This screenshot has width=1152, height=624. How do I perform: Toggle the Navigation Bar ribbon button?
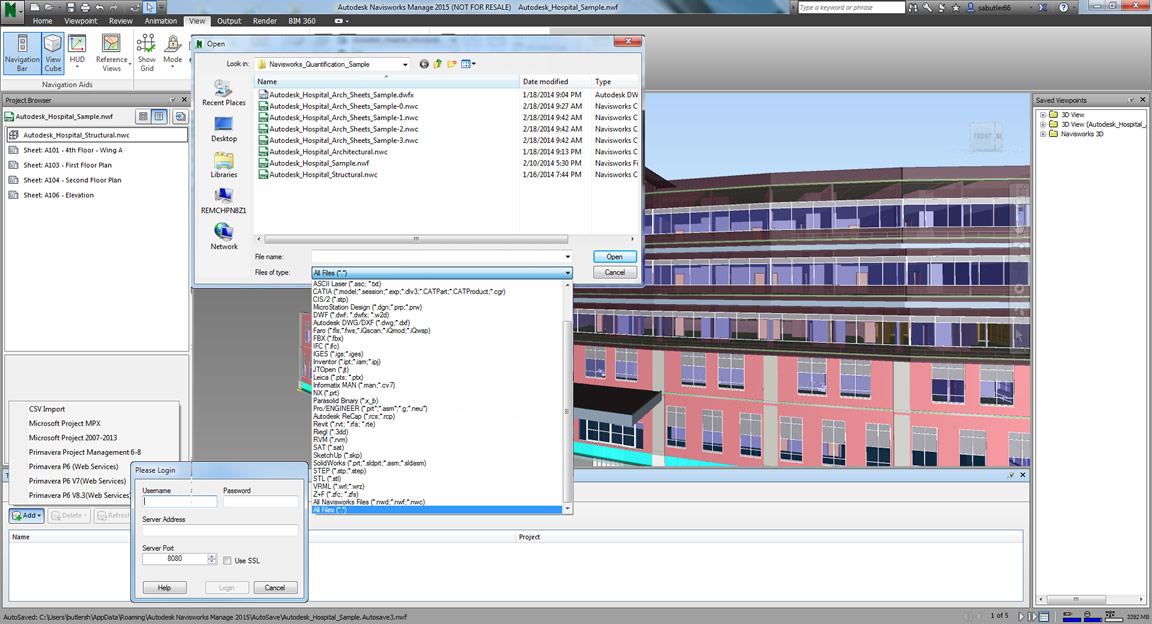pyautogui.click(x=22, y=53)
